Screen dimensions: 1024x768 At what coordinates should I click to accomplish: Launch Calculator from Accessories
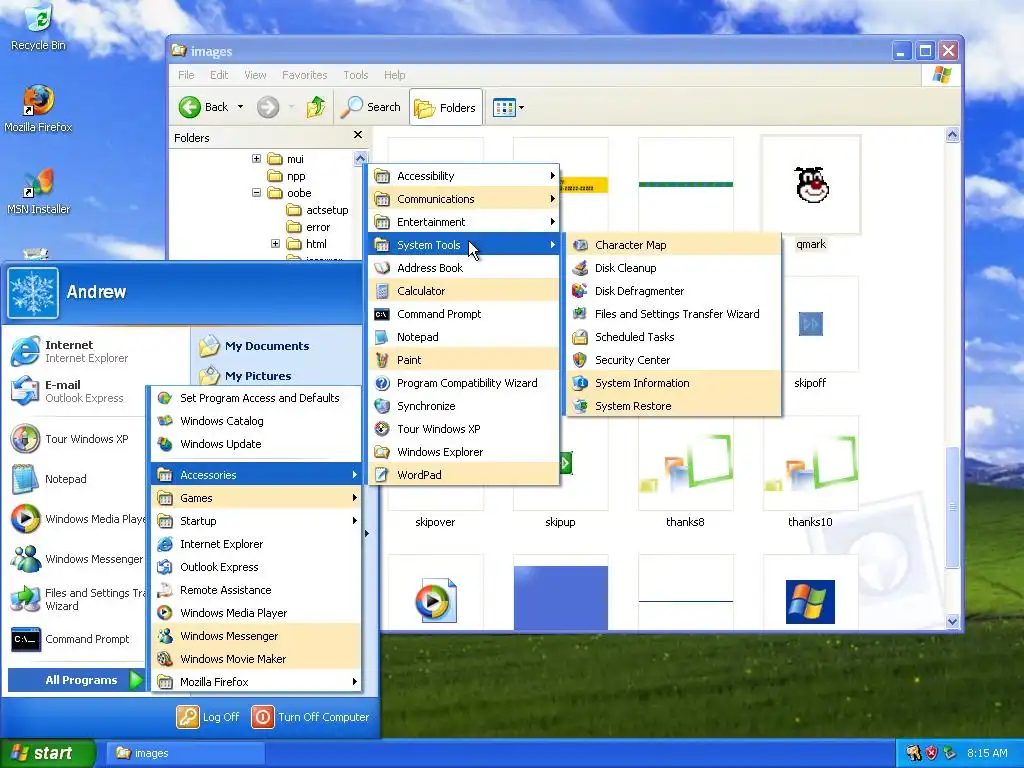(x=464, y=291)
